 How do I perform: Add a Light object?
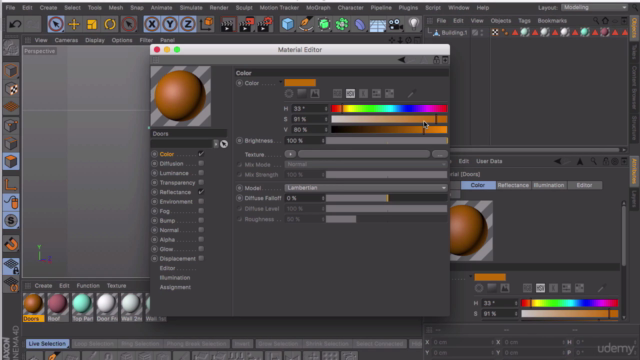coord(414,24)
